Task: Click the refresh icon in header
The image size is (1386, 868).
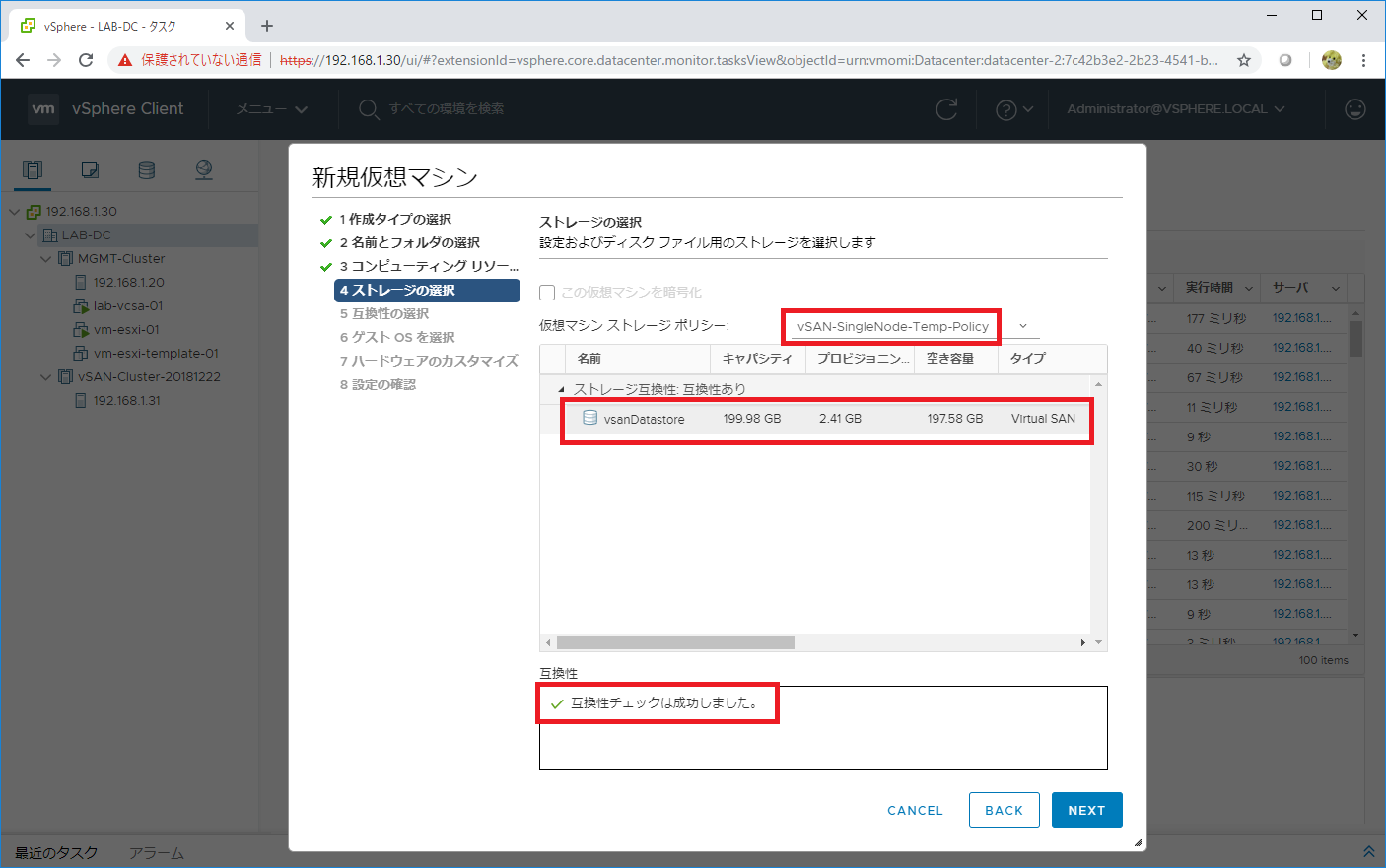Action: pyautogui.click(x=946, y=108)
